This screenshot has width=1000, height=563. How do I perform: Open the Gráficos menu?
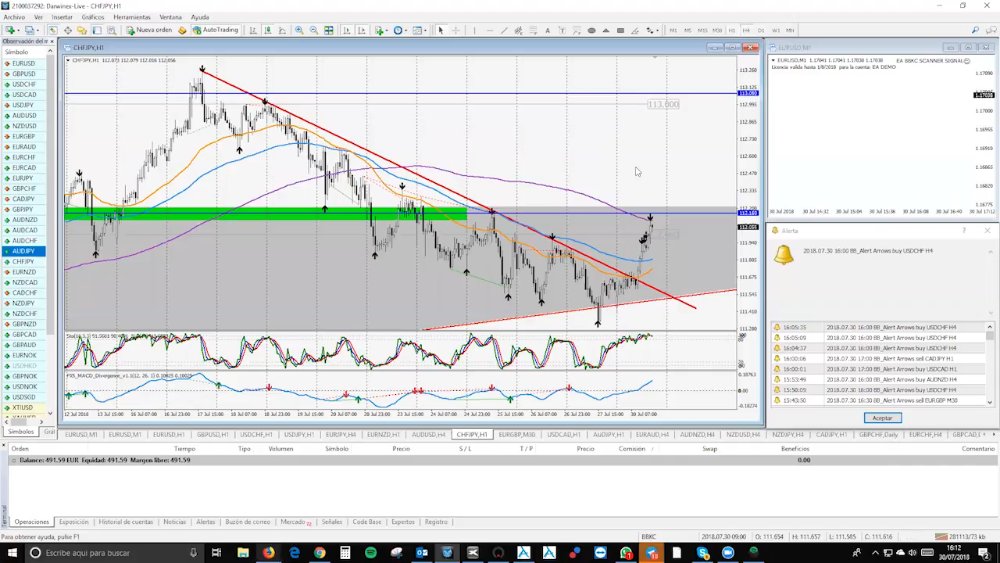(x=92, y=17)
